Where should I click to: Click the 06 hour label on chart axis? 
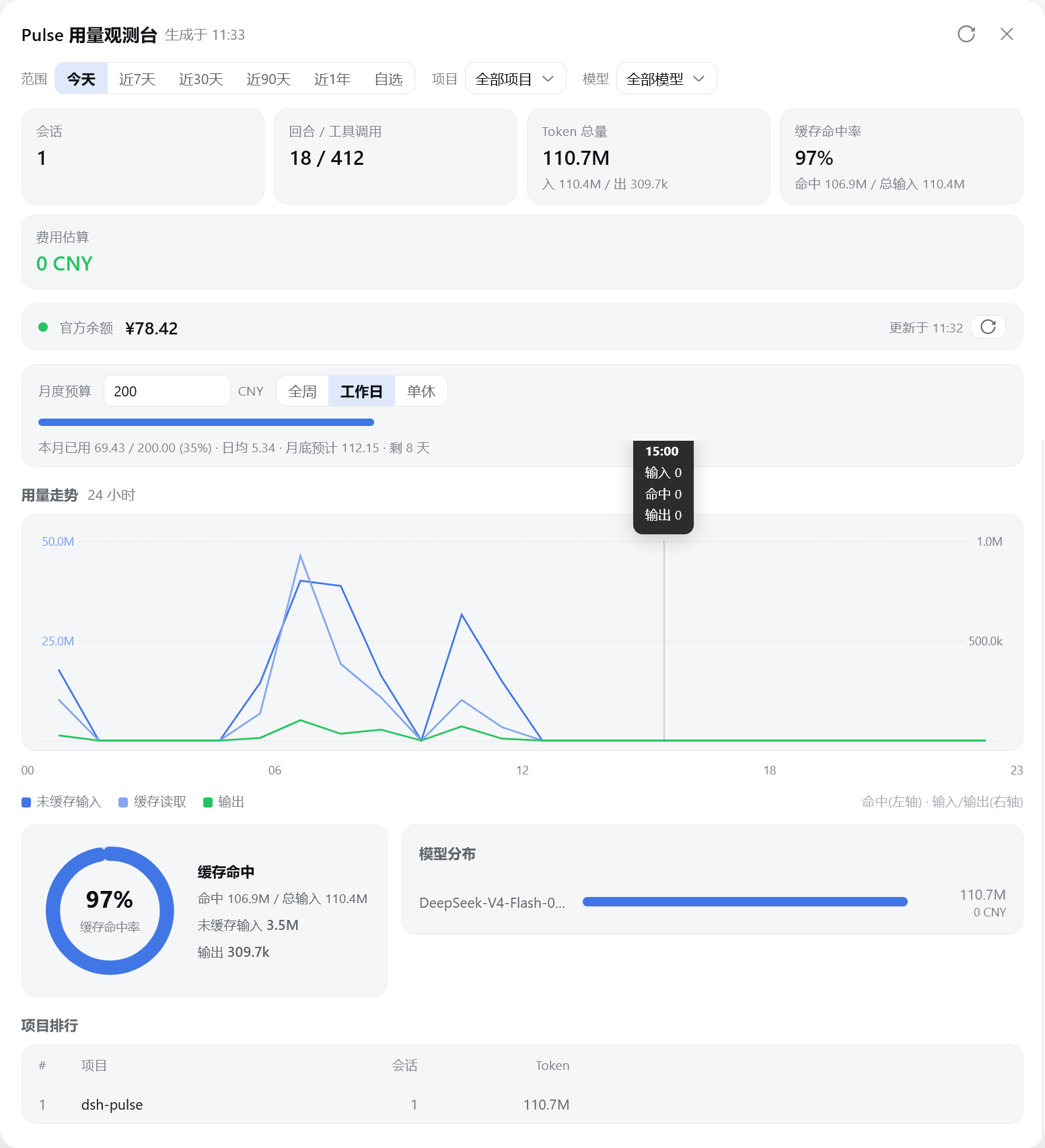[275, 770]
